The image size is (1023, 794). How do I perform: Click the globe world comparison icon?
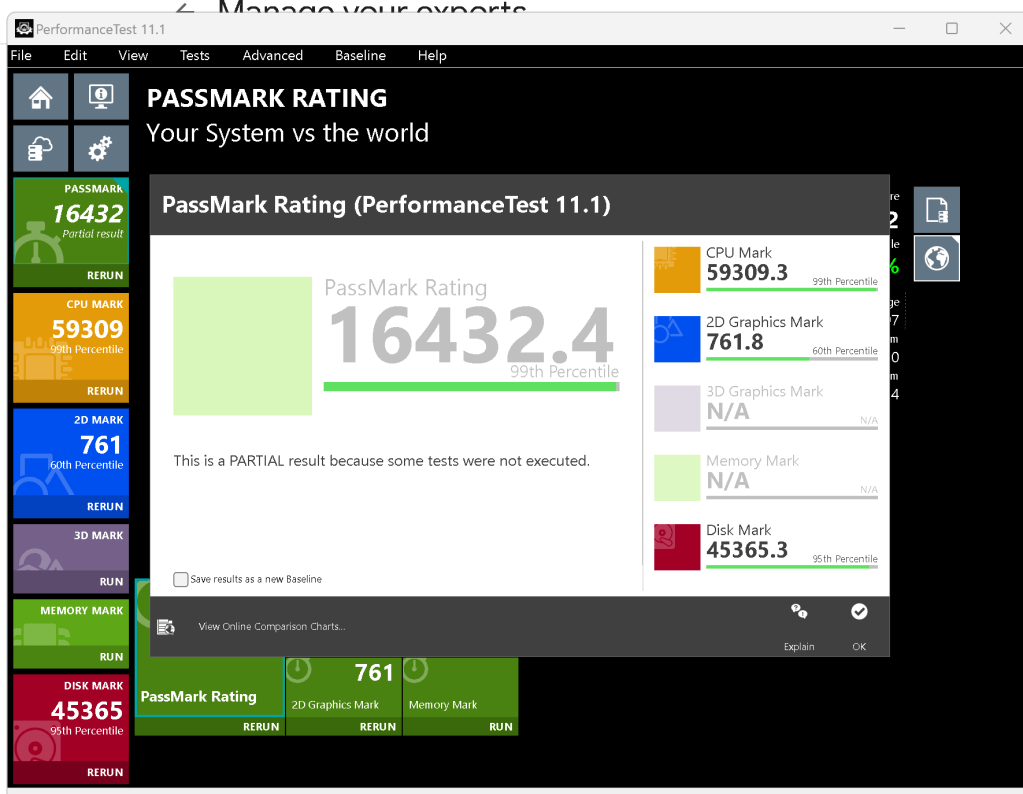click(936, 258)
